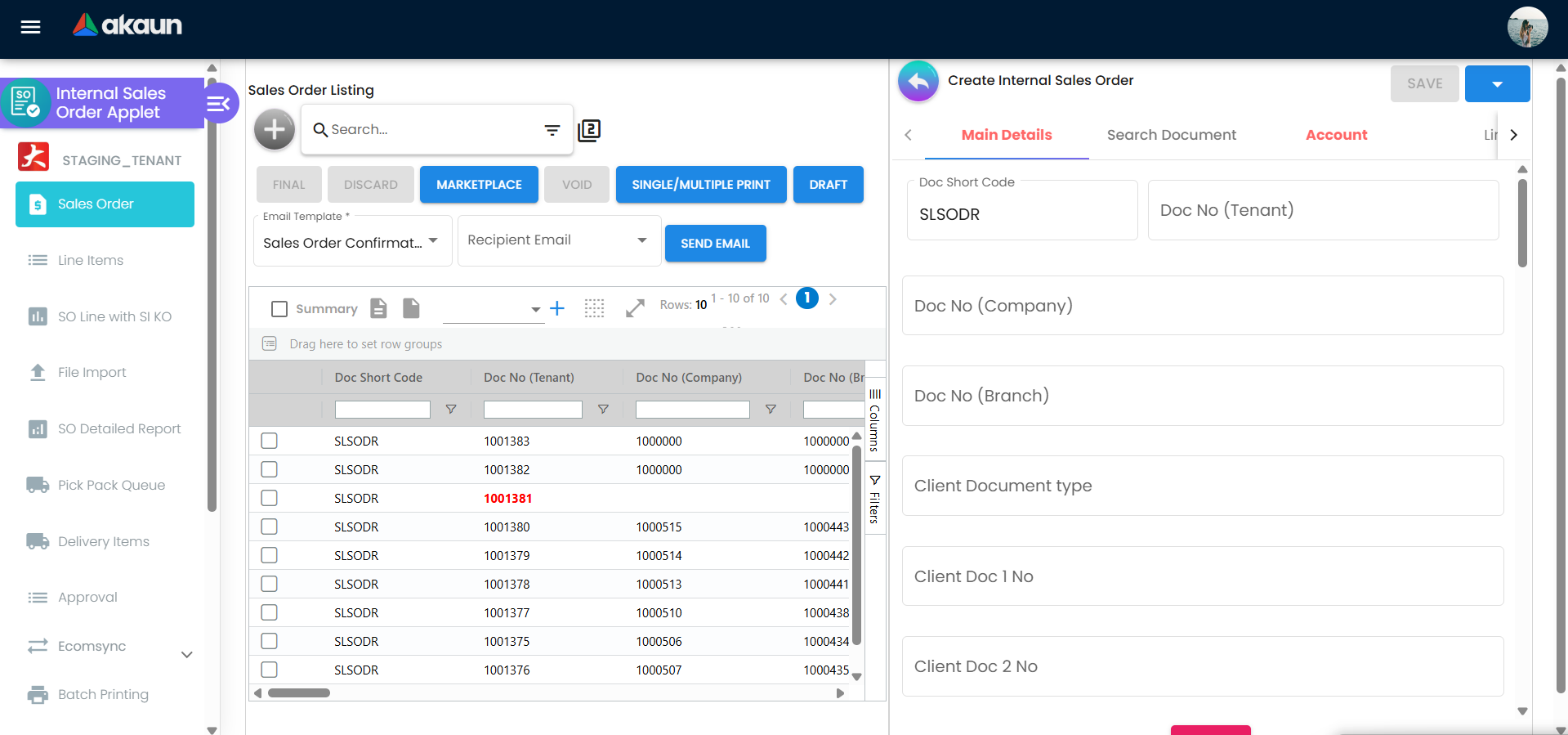The width and height of the screenshot is (1568, 735).
Task: Click the add new sales order plus icon
Action: pos(274,129)
